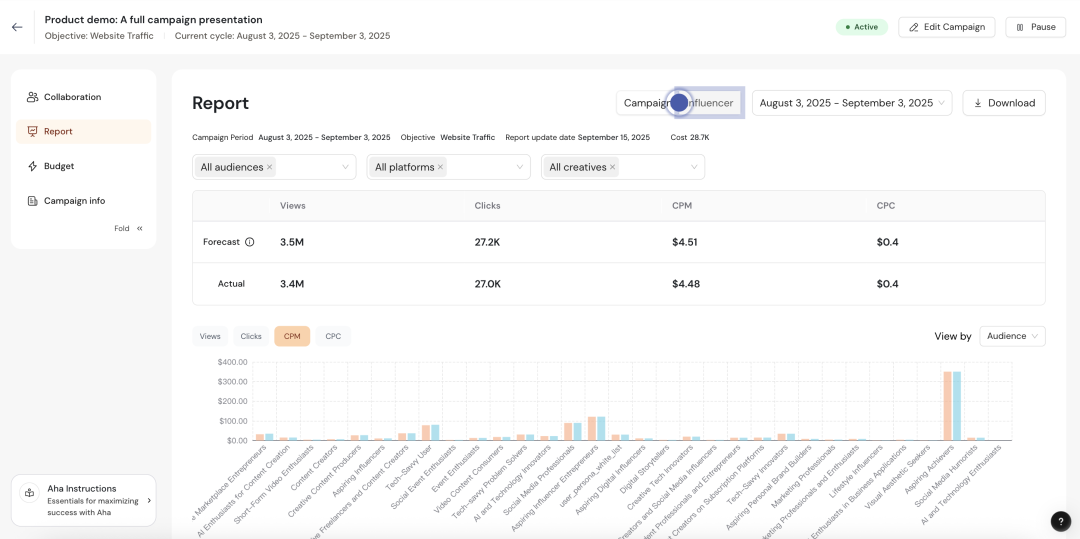Image resolution: width=1080 pixels, height=539 pixels.
Task: Open the date range picker dropdown
Action: pos(852,103)
